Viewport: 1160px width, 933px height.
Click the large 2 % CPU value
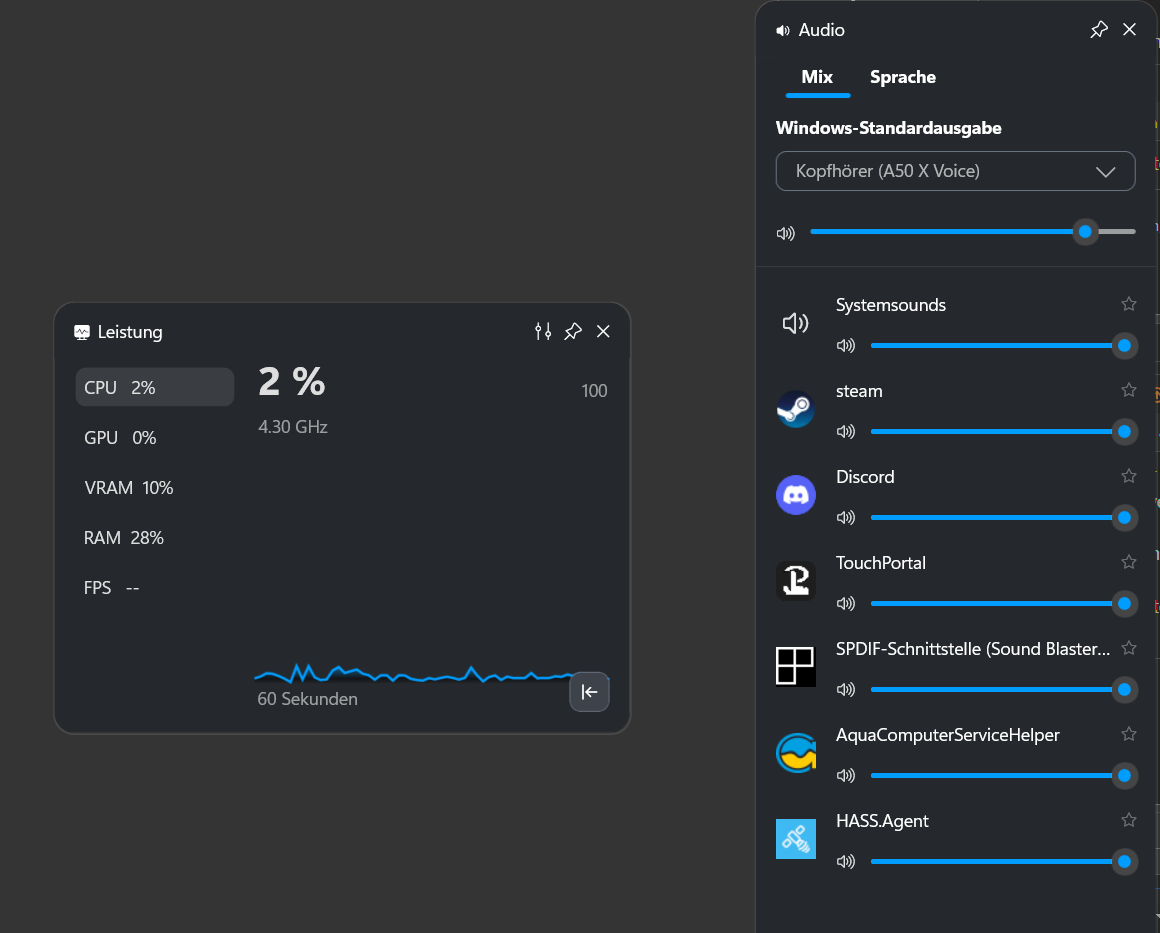(x=291, y=382)
